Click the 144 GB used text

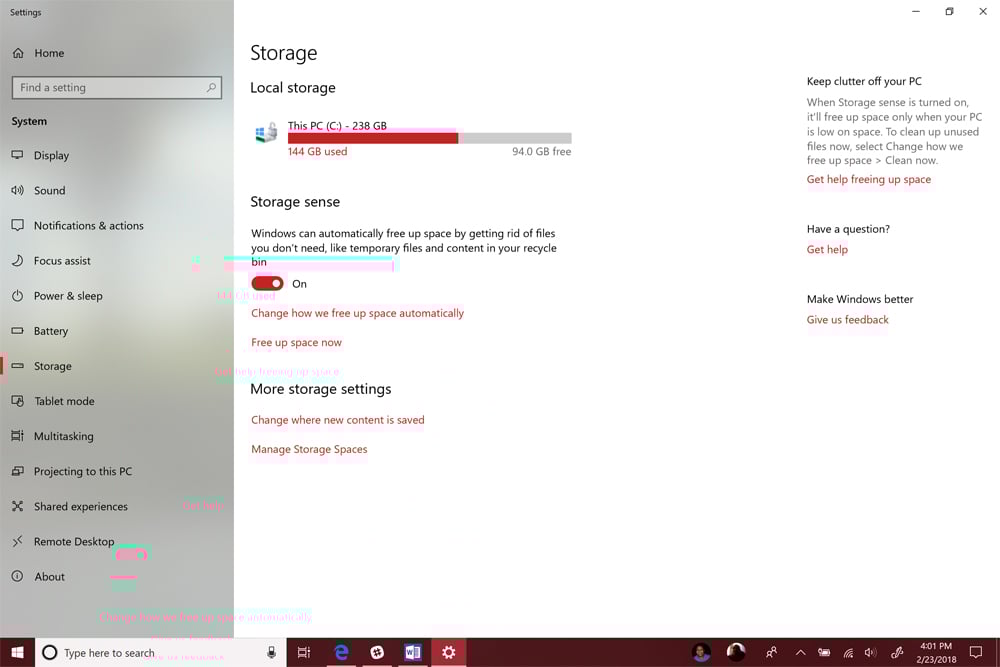pos(318,152)
